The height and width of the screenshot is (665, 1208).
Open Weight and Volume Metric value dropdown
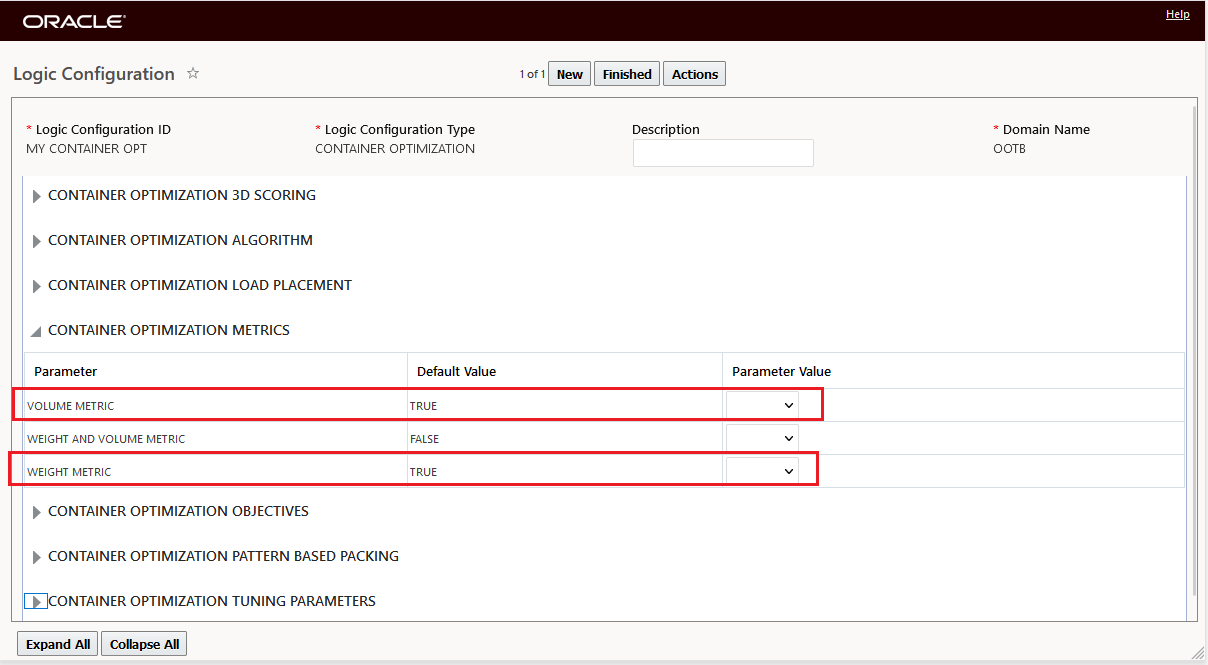coord(762,438)
